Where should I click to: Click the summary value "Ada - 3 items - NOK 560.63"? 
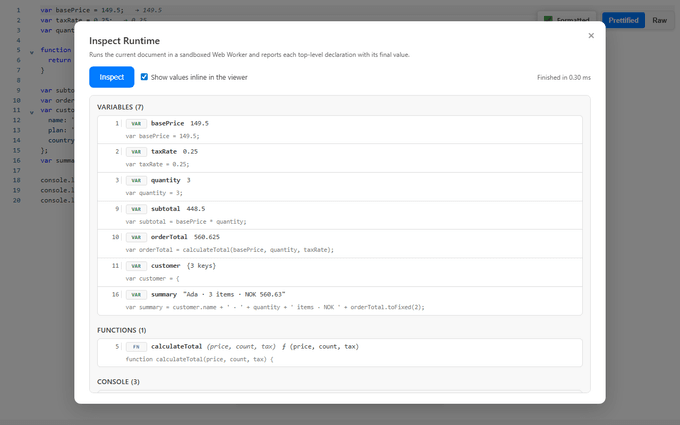click(234, 294)
